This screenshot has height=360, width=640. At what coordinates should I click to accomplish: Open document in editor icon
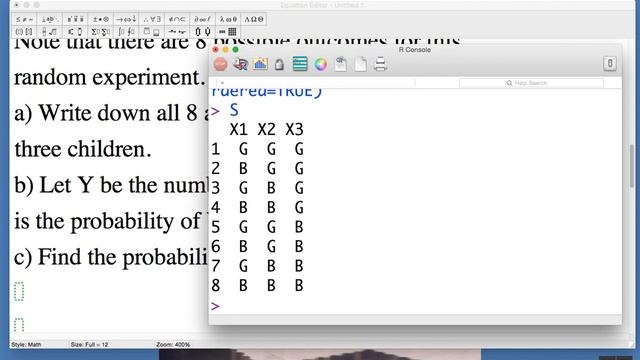click(340, 64)
